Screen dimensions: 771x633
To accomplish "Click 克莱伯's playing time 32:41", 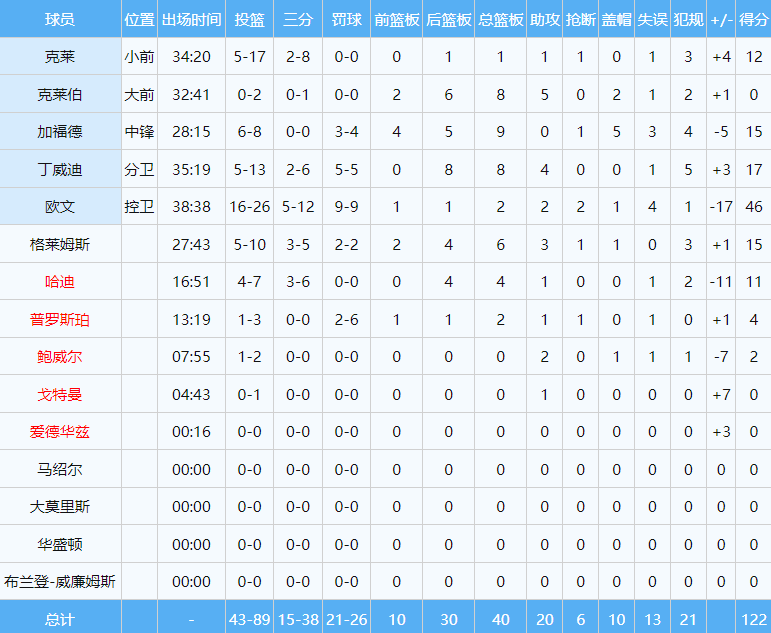I will coord(191,94).
